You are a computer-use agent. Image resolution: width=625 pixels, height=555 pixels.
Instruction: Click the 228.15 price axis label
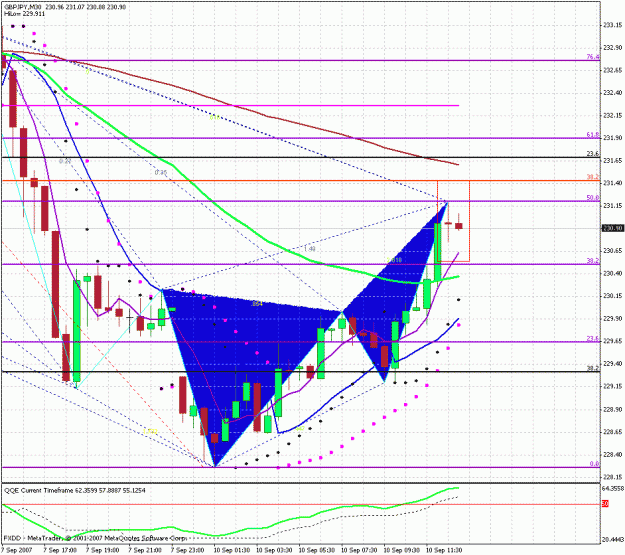pyautogui.click(x=613, y=476)
